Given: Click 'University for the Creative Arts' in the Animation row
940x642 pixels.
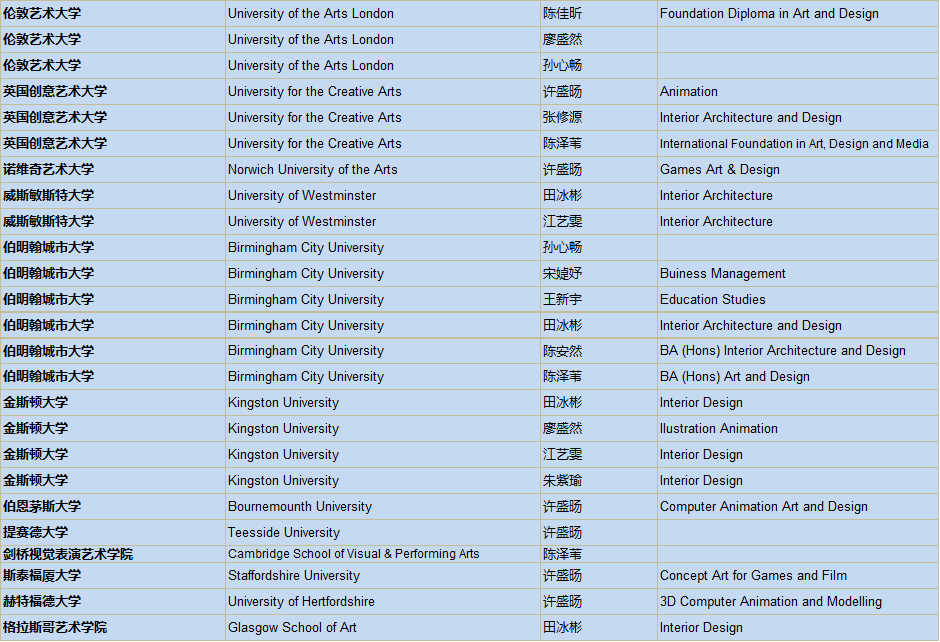Looking at the screenshot, I should [x=314, y=91].
